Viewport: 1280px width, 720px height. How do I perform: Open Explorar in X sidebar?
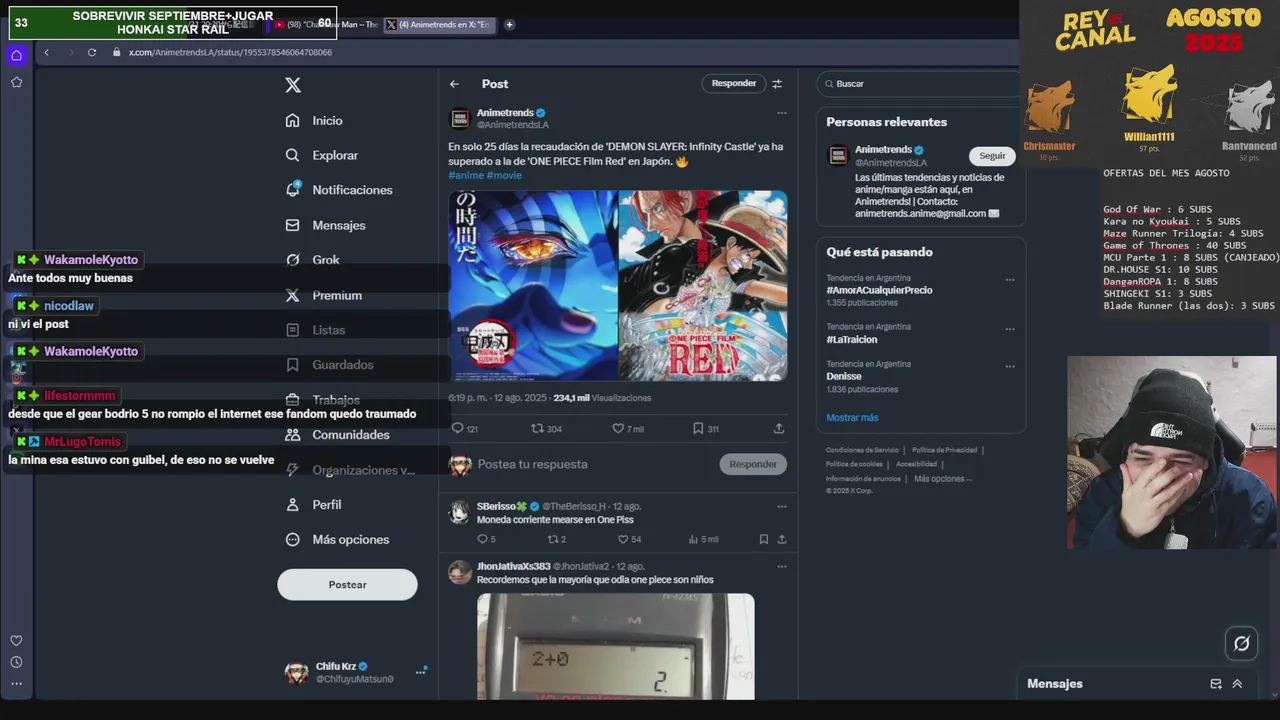tap(321, 155)
